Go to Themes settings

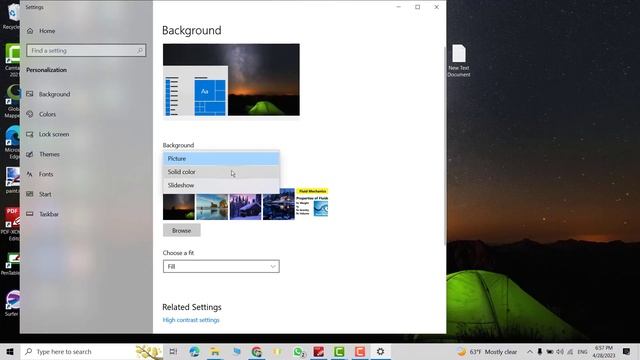coord(49,154)
